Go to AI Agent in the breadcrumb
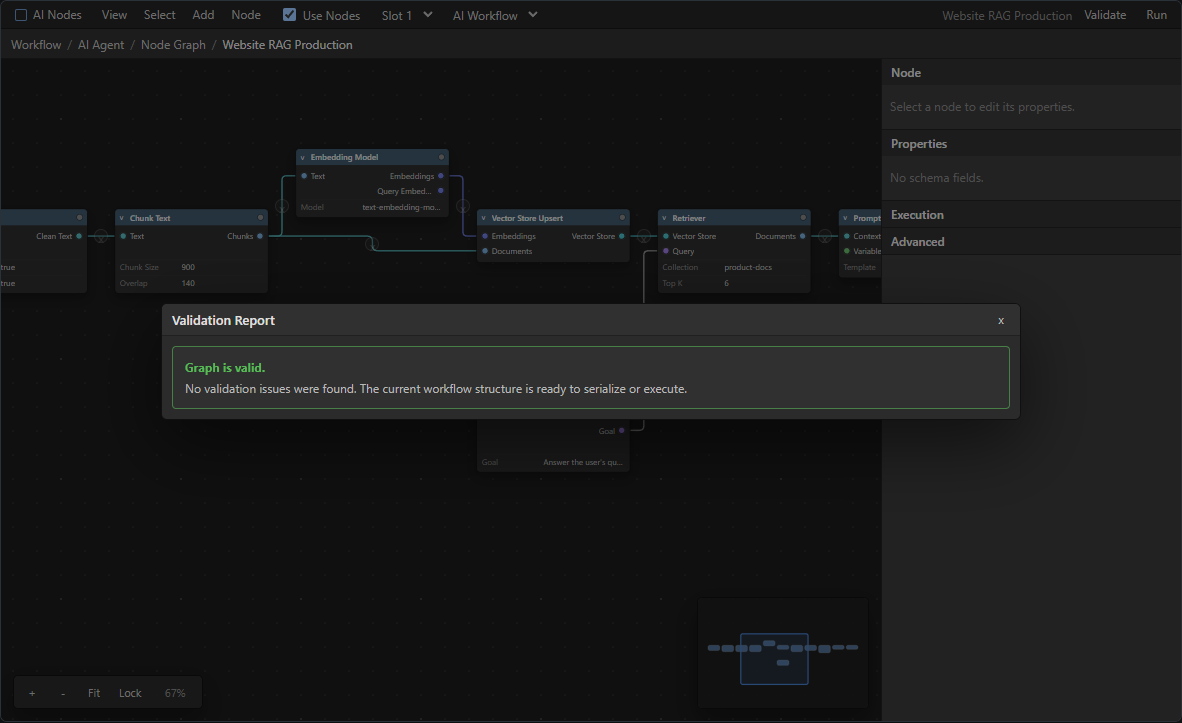Viewport: 1182px width, 723px height. click(101, 45)
